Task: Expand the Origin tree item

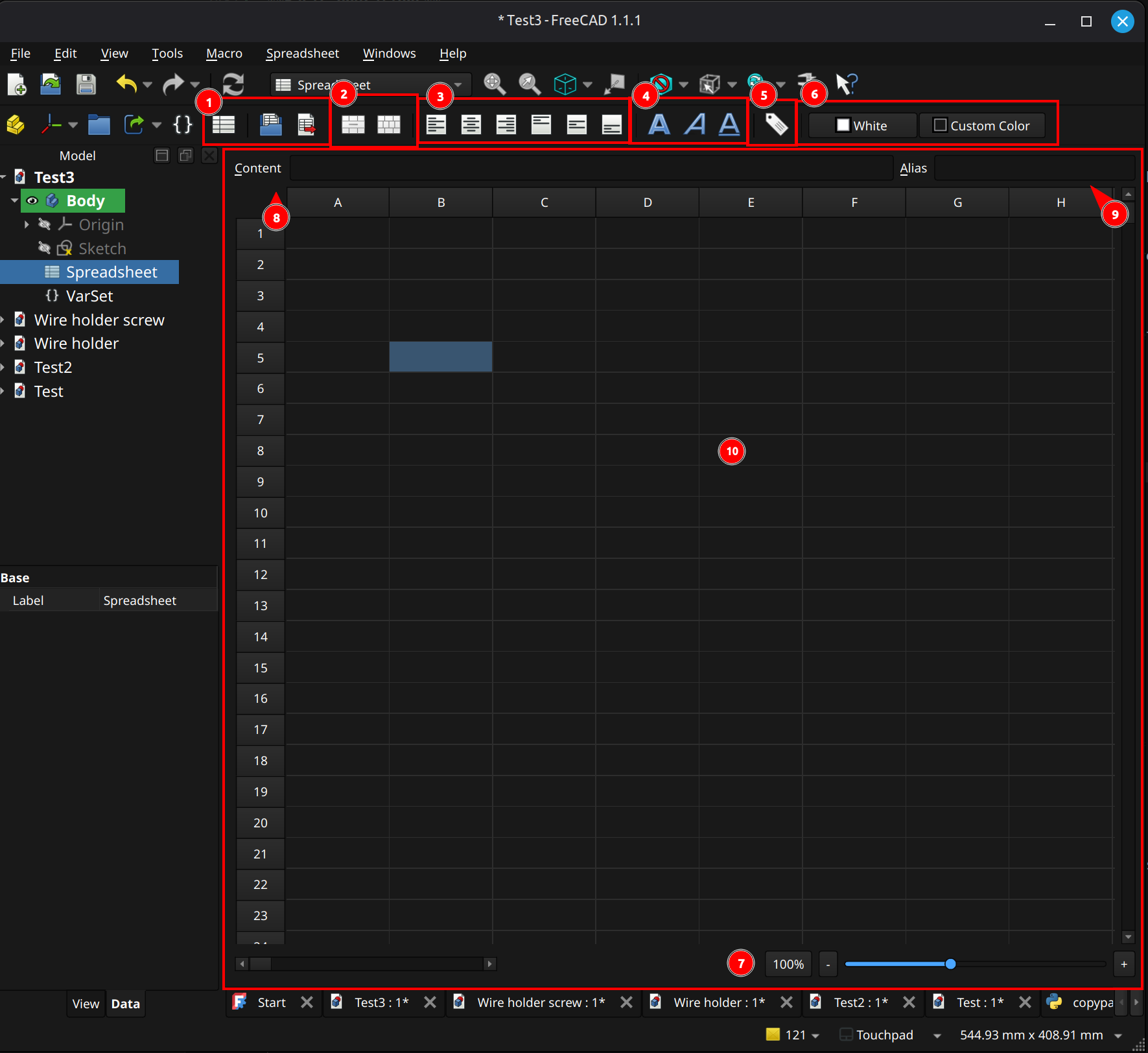Action: tap(27, 224)
